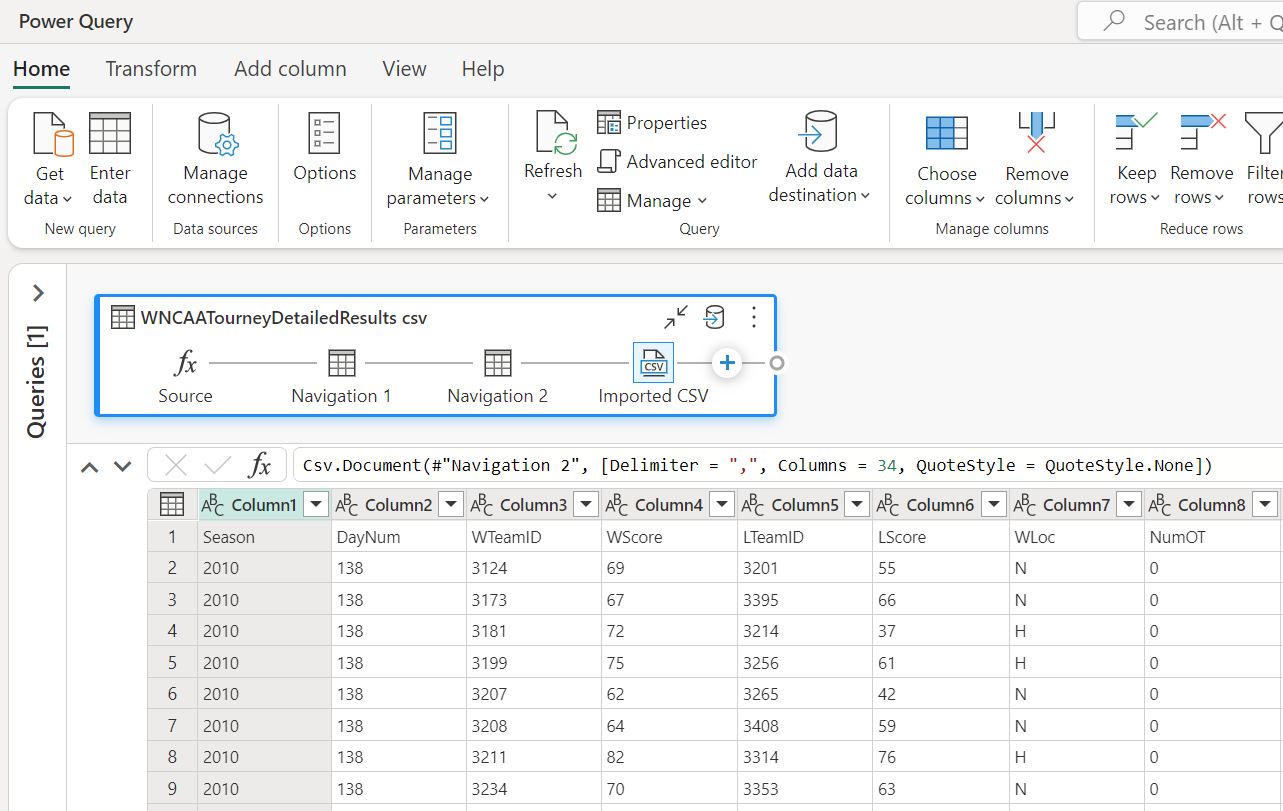The width and height of the screenshot is (1283, 811).
Task: Click the Refresh button
Action: (x=553, y=135)
